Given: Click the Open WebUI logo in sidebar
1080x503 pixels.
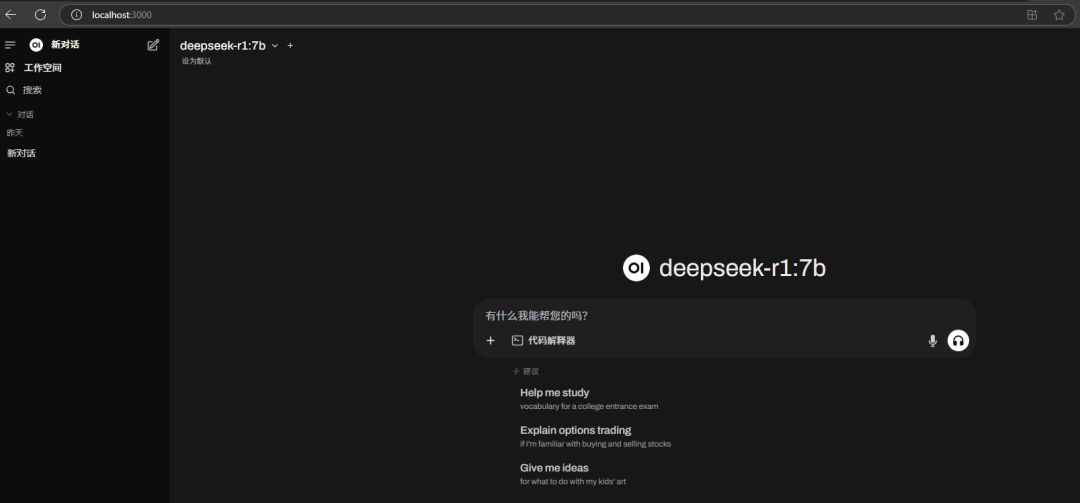Looking at the screenshot, I should click(36, 45).
